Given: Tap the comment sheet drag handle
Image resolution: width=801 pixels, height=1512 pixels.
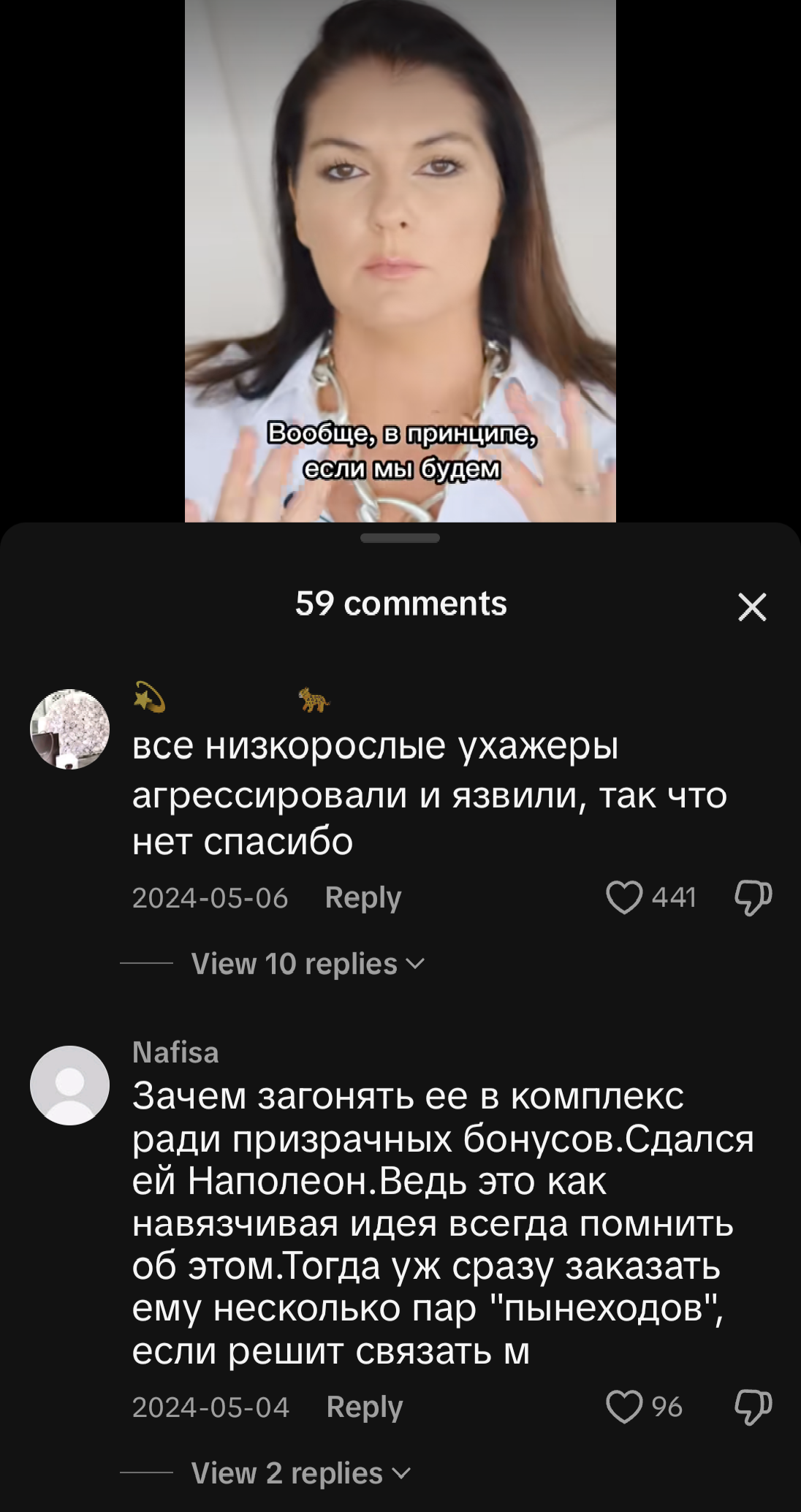Looking at the screenshot, I should coord(400,538).
